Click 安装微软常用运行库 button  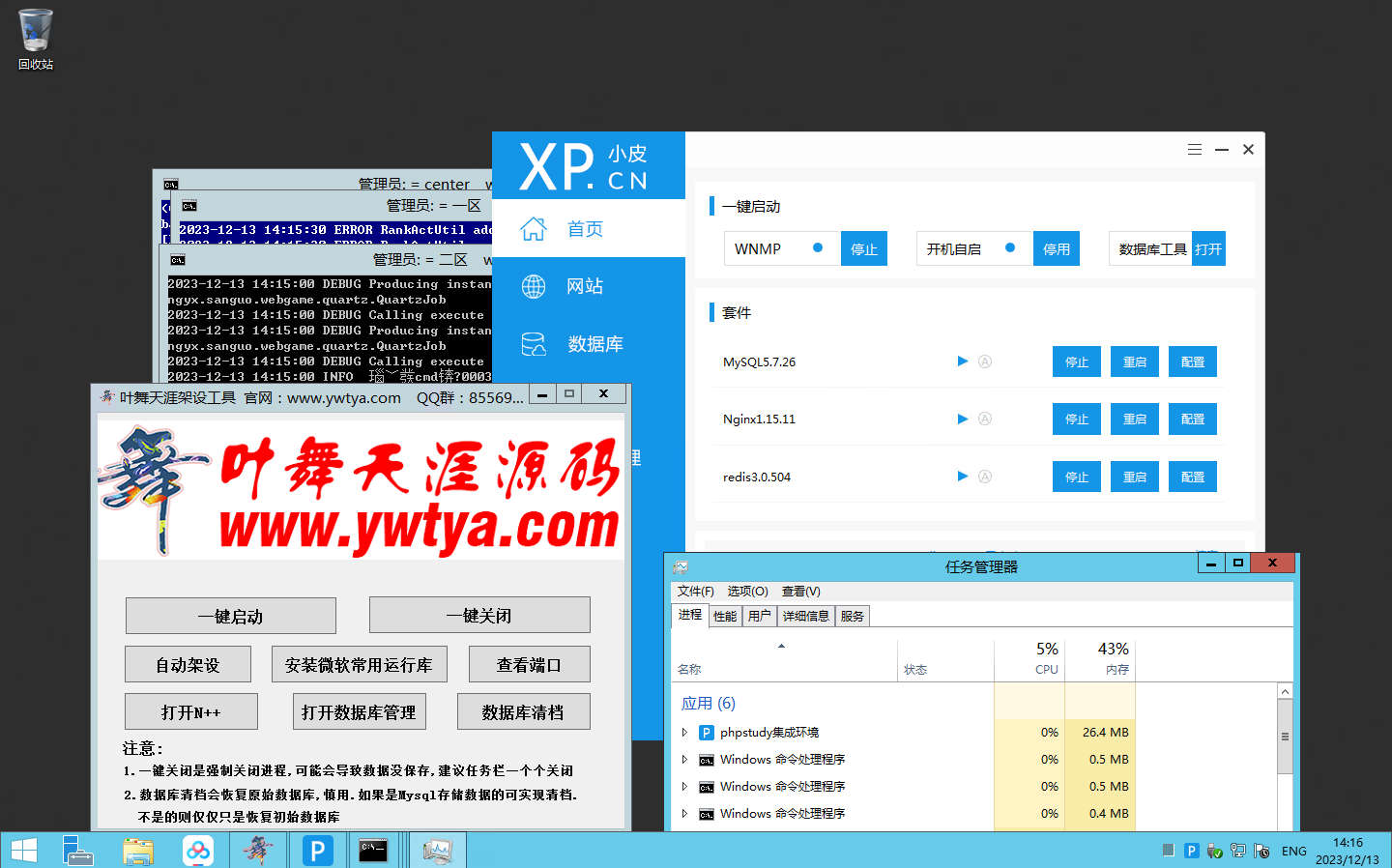[359, 664]
